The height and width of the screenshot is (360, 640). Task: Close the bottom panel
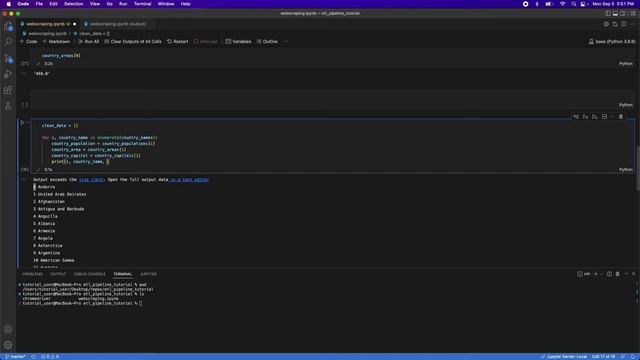(633, 274)
